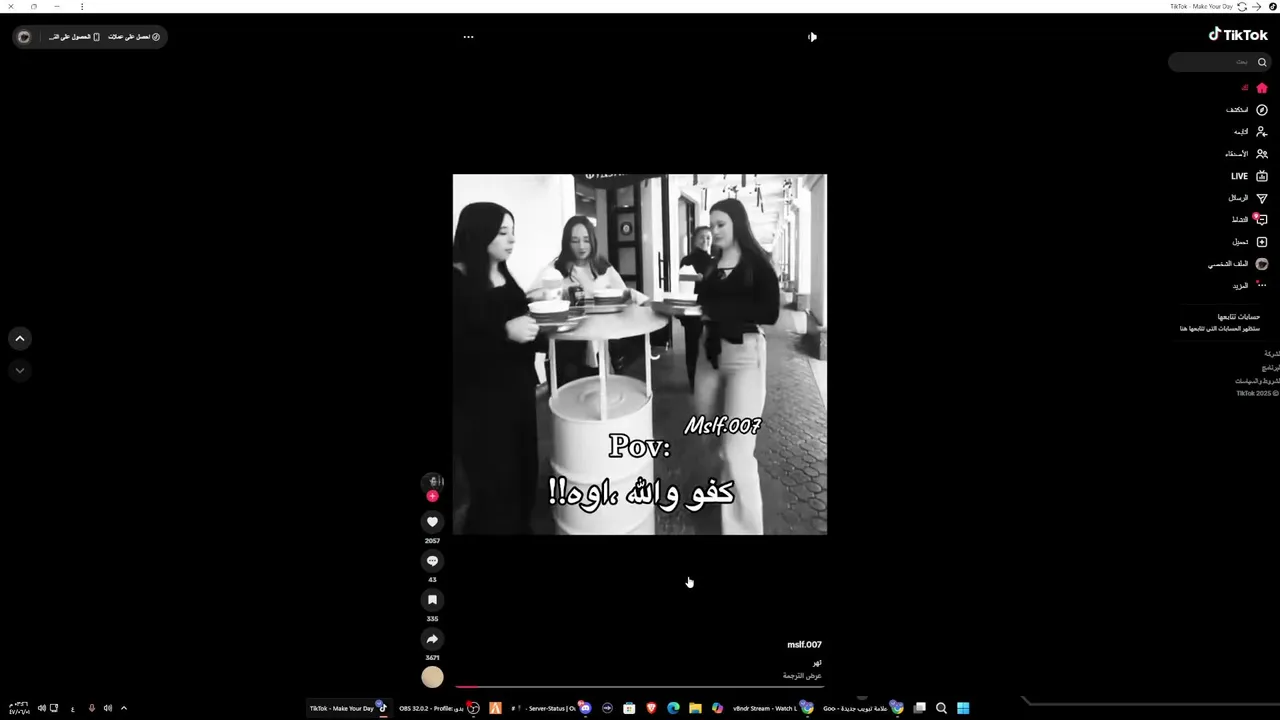Viewport: 1280px width, 720px height.
Task: Go to the next video with down arrow
Action: click(x=19, y=370)
